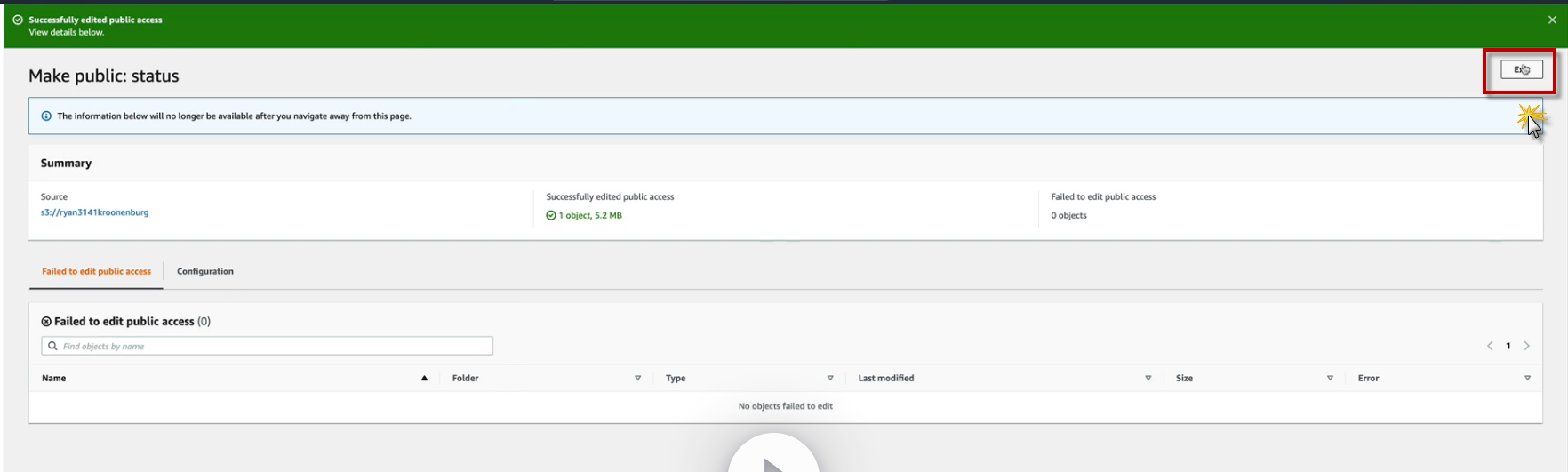Click the 'View details below.' banner text
Screen dimensions: 1568x472
pos(66,32)
